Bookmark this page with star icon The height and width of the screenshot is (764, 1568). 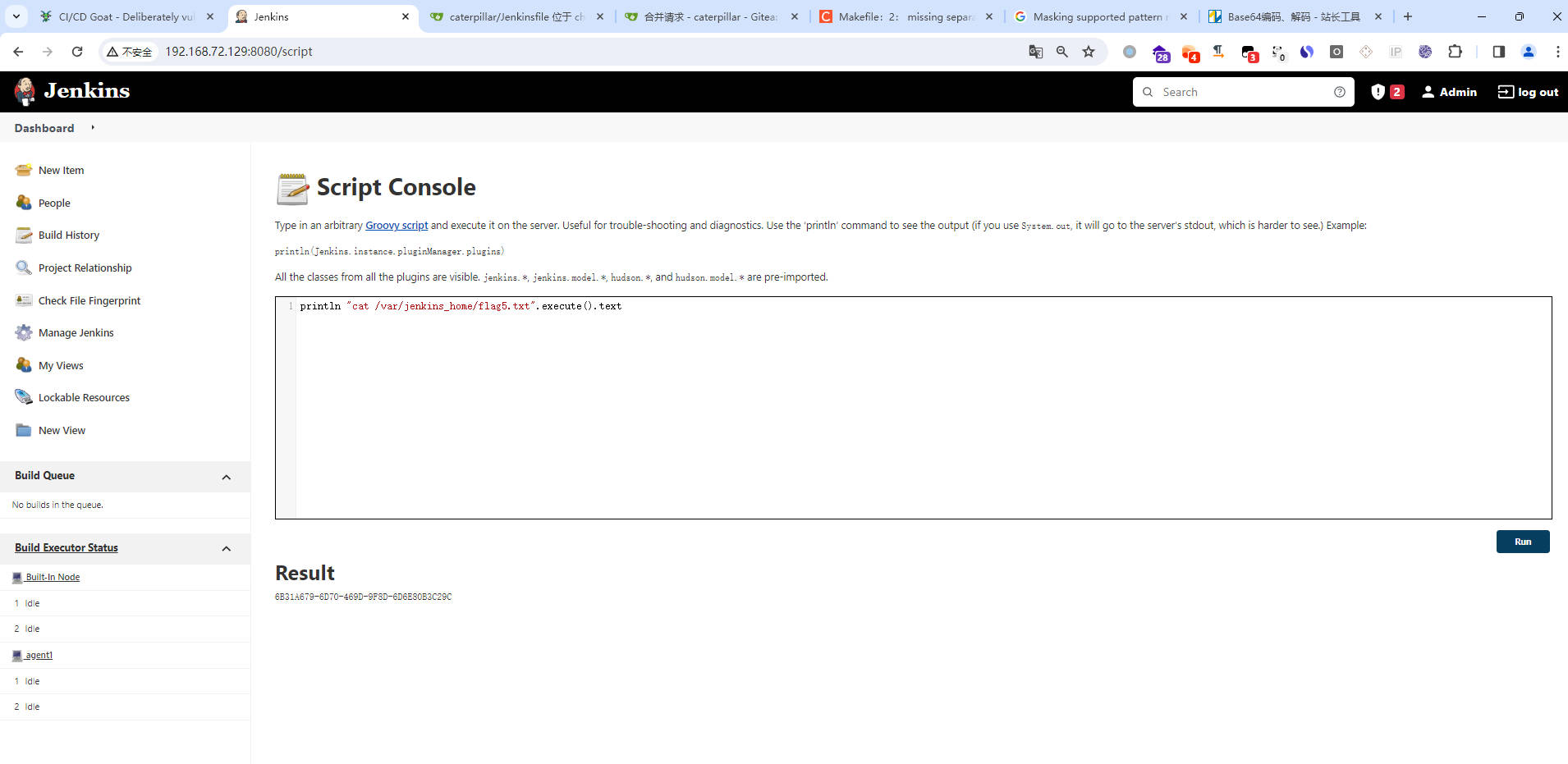click(x=1089, y=52)
